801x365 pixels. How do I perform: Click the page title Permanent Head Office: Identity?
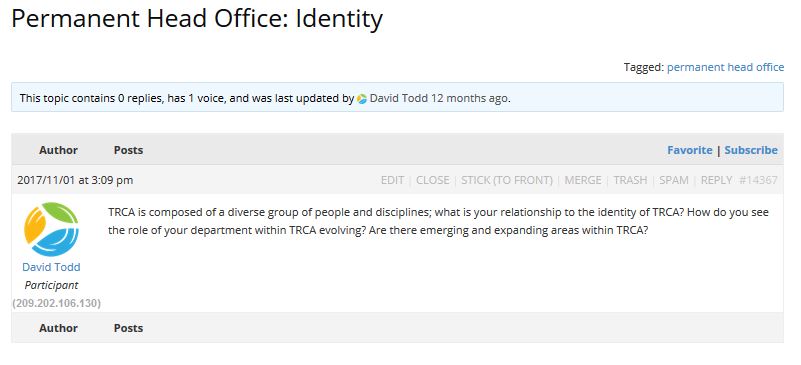point(197,19)
